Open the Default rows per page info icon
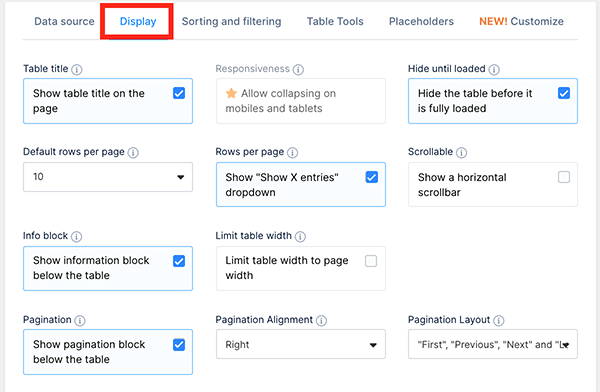This screenshot has height=392, width=600. [133, 152]
